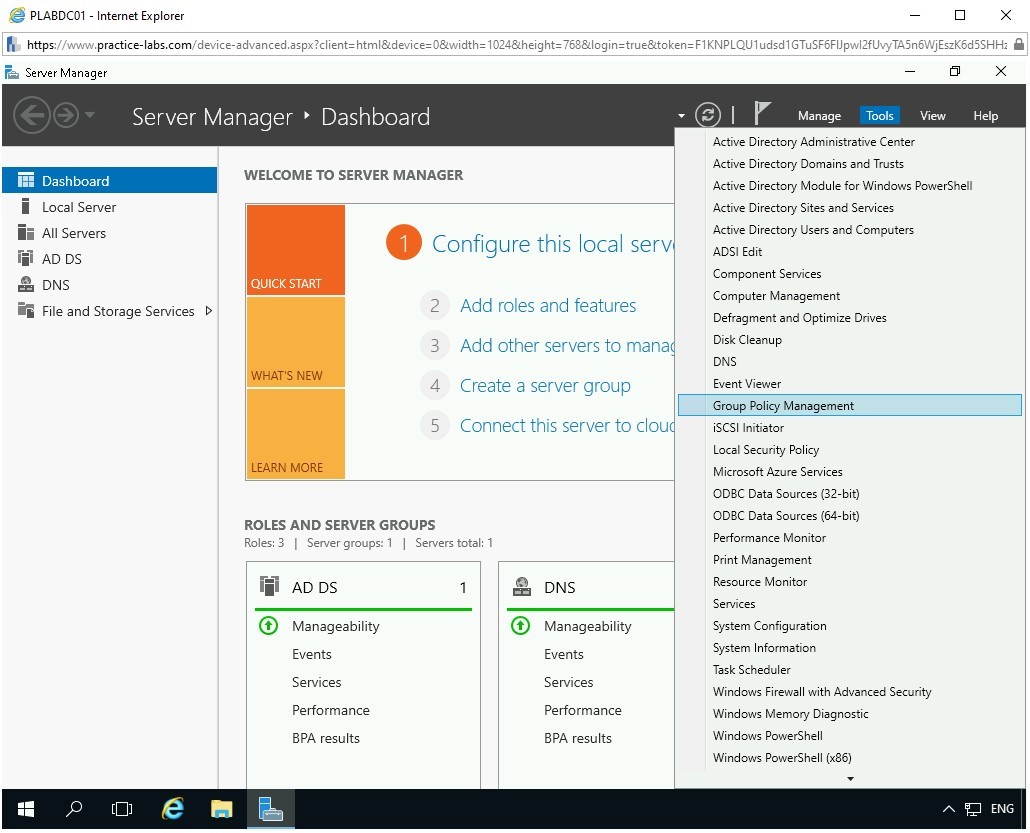Click the Tools menu scroll-down arrow
Viewport: 1030px width, 833px height.
pyautogui.click(x=850, y=779)
